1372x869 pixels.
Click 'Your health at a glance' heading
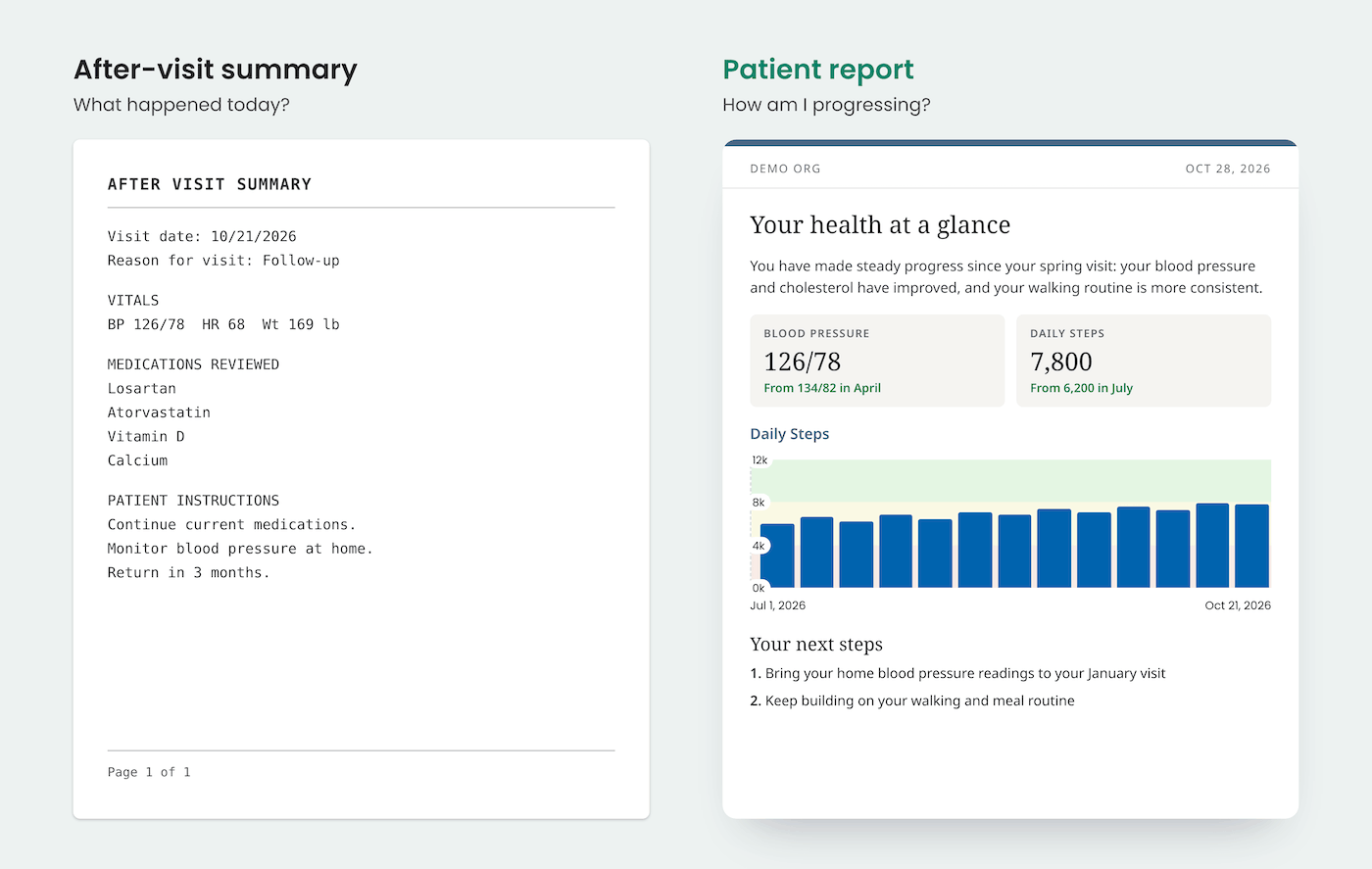pos(880,225)
